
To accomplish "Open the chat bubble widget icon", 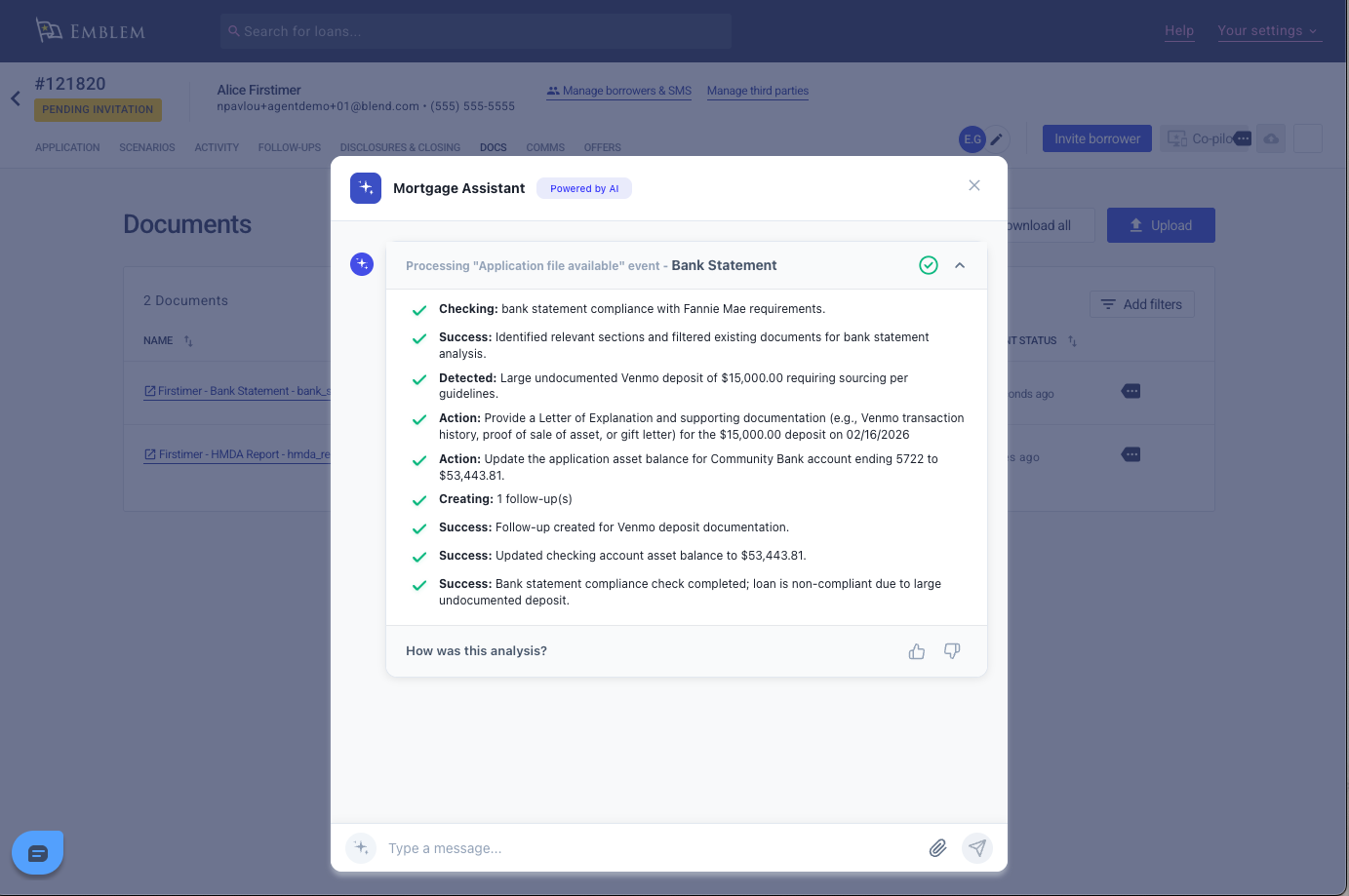I will [38, 853].
